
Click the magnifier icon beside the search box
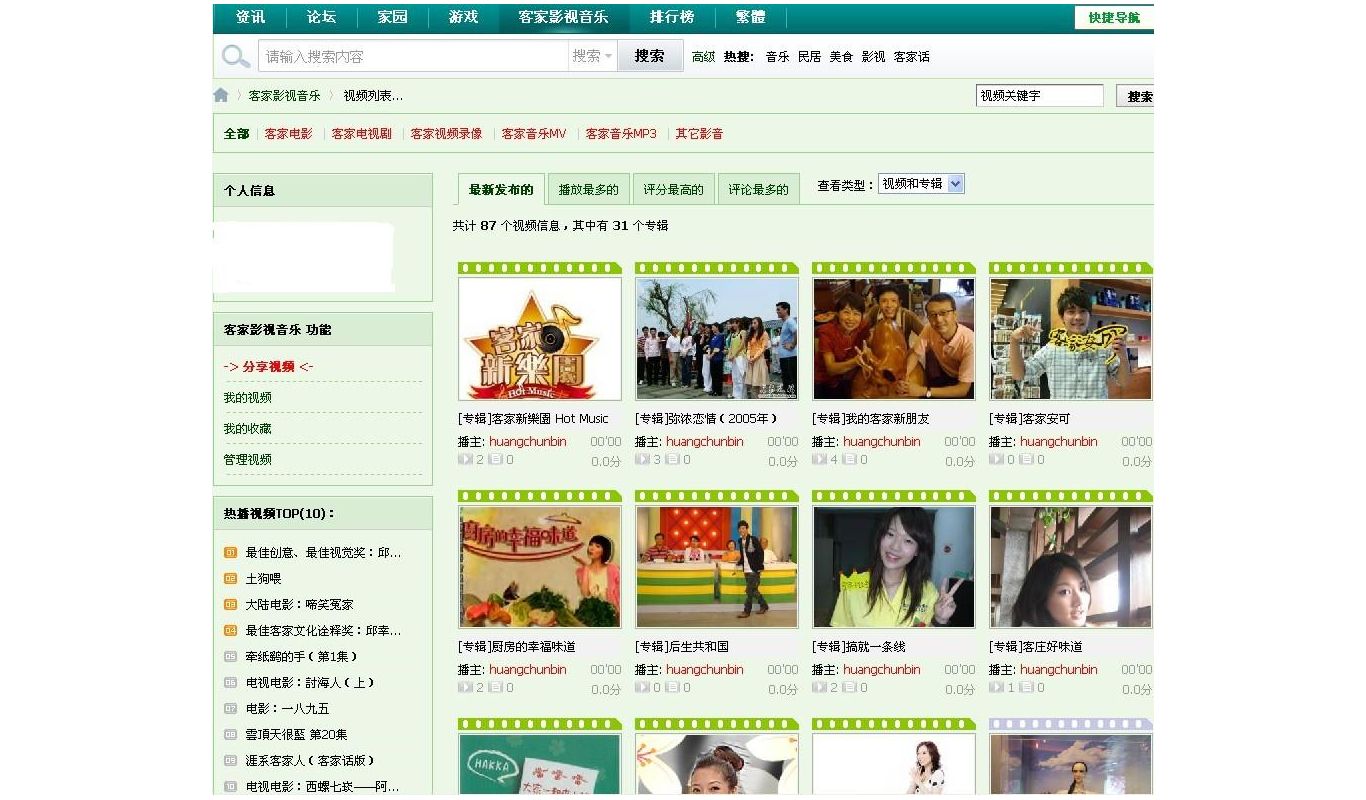tap(236, 56)
